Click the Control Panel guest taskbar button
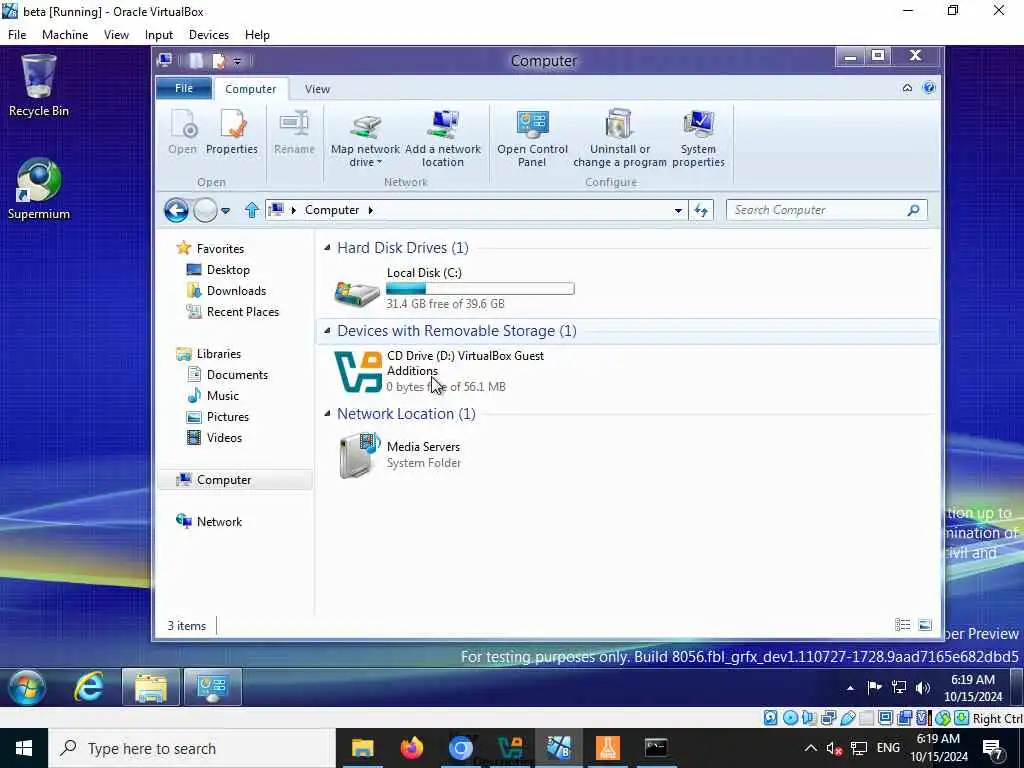 [x=213, y=687]
